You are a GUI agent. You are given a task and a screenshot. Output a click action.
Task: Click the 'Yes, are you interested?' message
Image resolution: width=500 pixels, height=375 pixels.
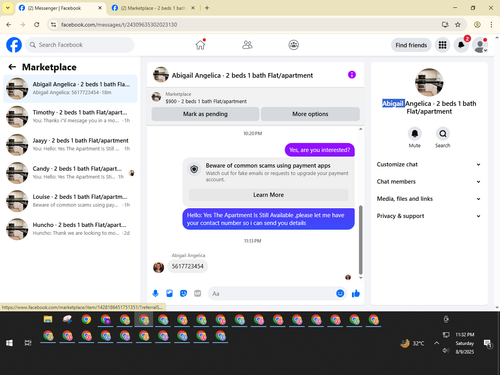[x=320, y=150]
